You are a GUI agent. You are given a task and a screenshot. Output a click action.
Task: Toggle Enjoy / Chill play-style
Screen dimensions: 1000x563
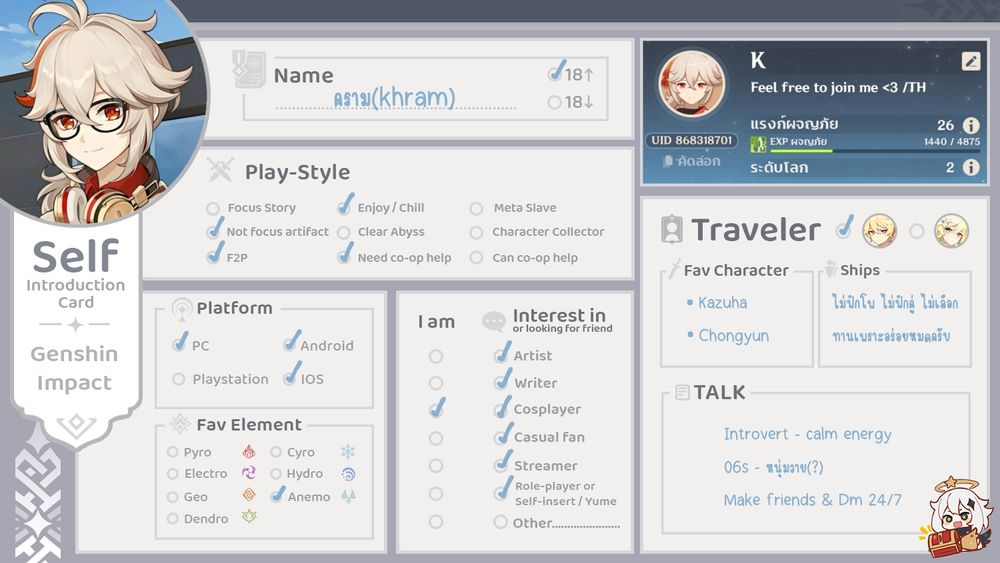(345, 205)
